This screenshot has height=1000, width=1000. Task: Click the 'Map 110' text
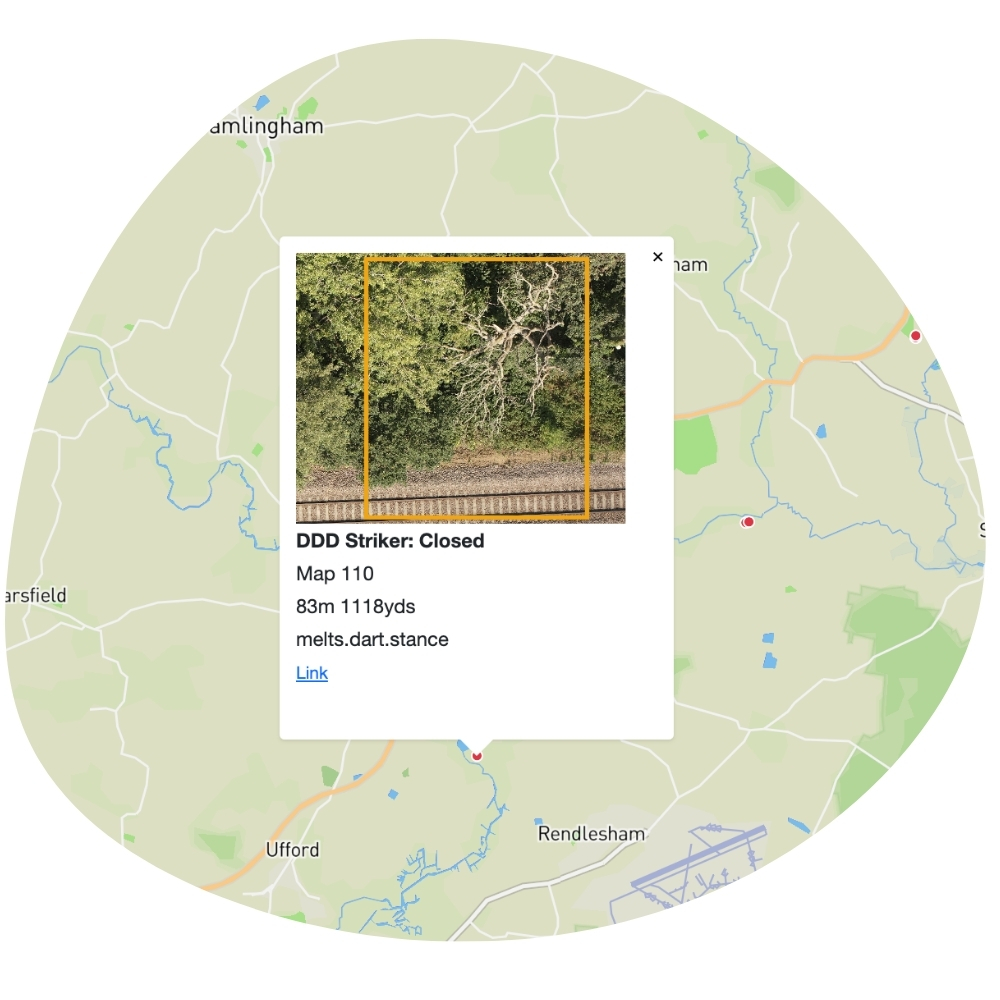tap(335, 574)
